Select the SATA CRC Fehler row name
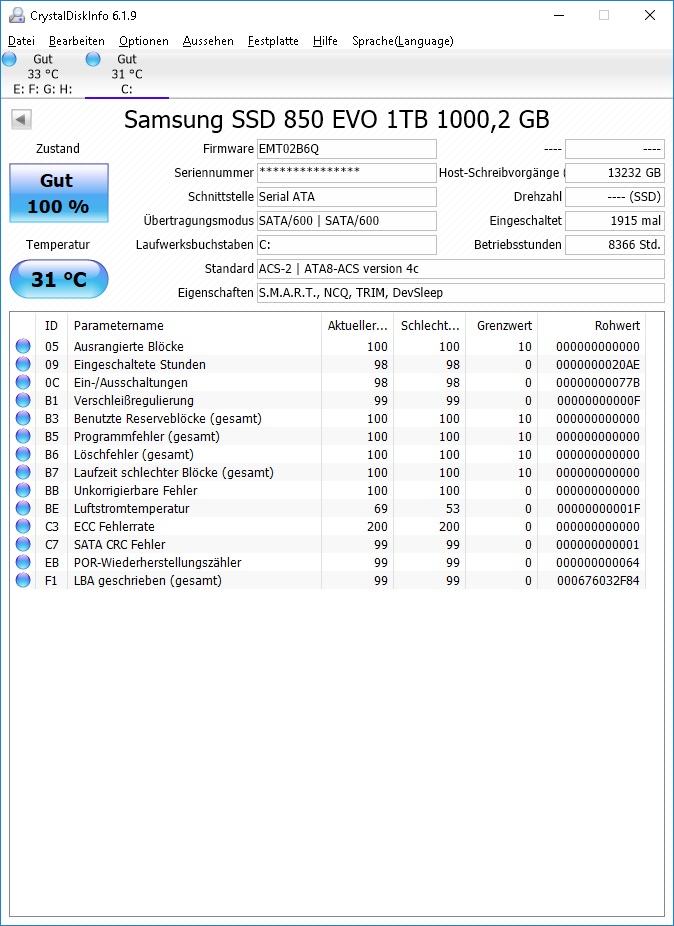 119,544
